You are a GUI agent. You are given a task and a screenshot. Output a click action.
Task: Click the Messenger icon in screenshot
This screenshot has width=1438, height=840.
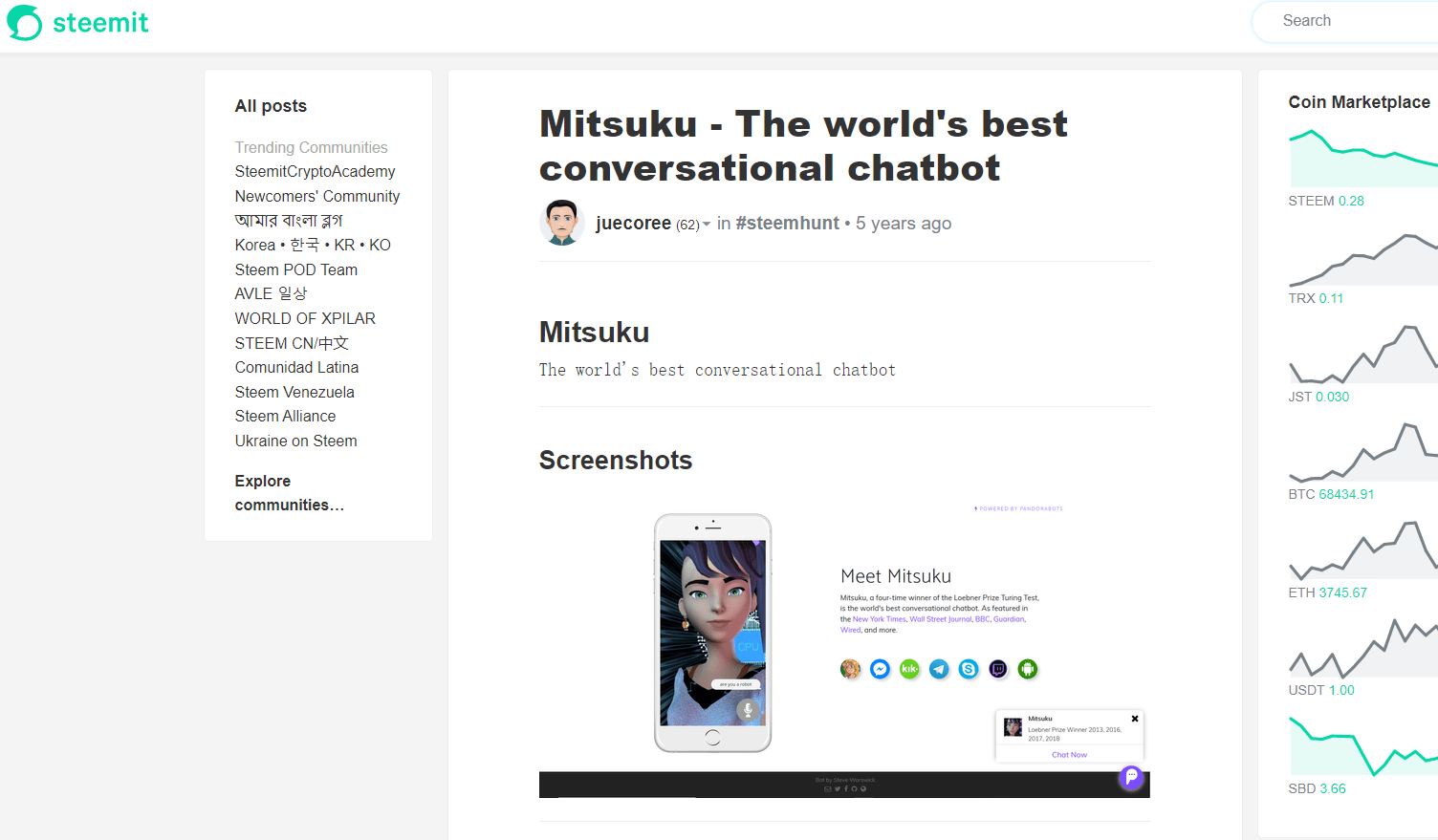pyautogui.click(x=880, y=669)
